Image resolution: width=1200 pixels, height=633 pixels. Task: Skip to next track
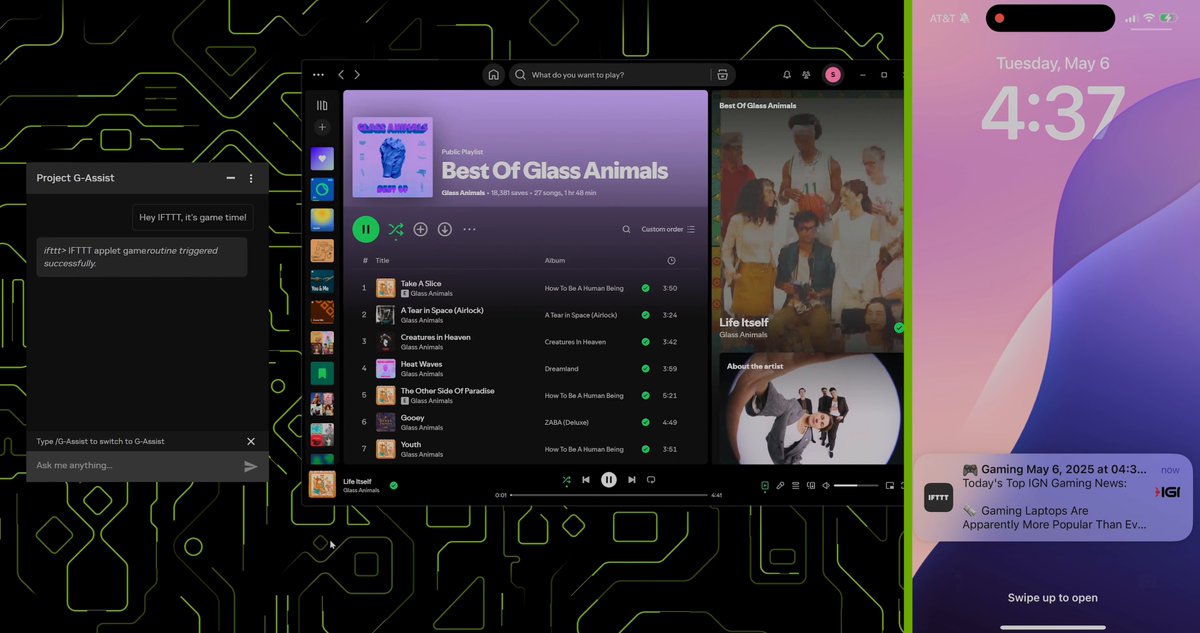click(631, 480)
